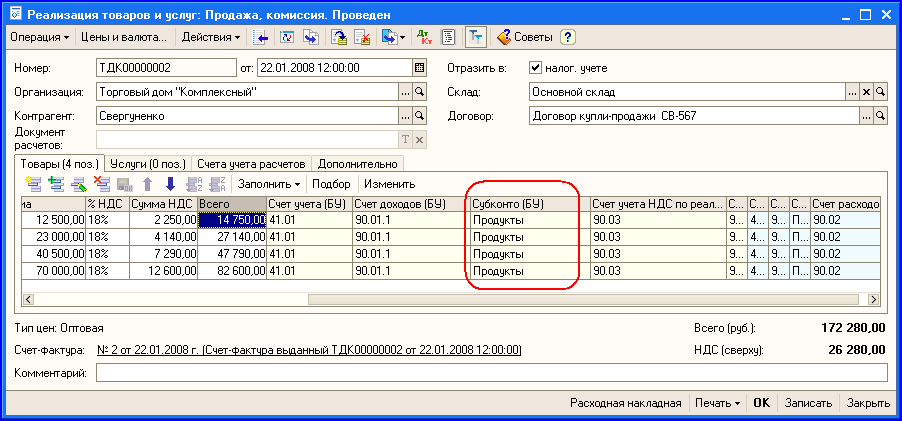Click the copy row icon with green plus
The height and width of the screenshot is (421, 902).
(56, 184)
